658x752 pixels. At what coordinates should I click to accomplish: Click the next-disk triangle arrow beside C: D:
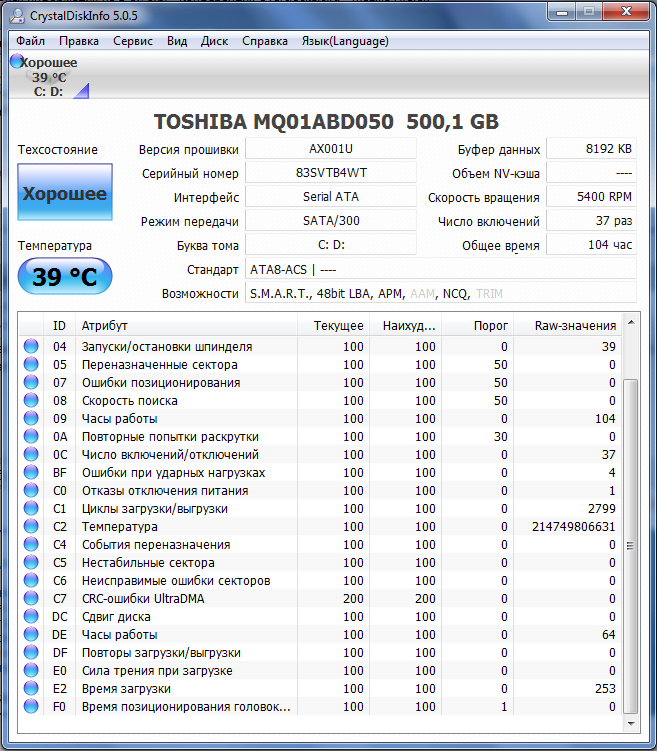pos(82,91)
